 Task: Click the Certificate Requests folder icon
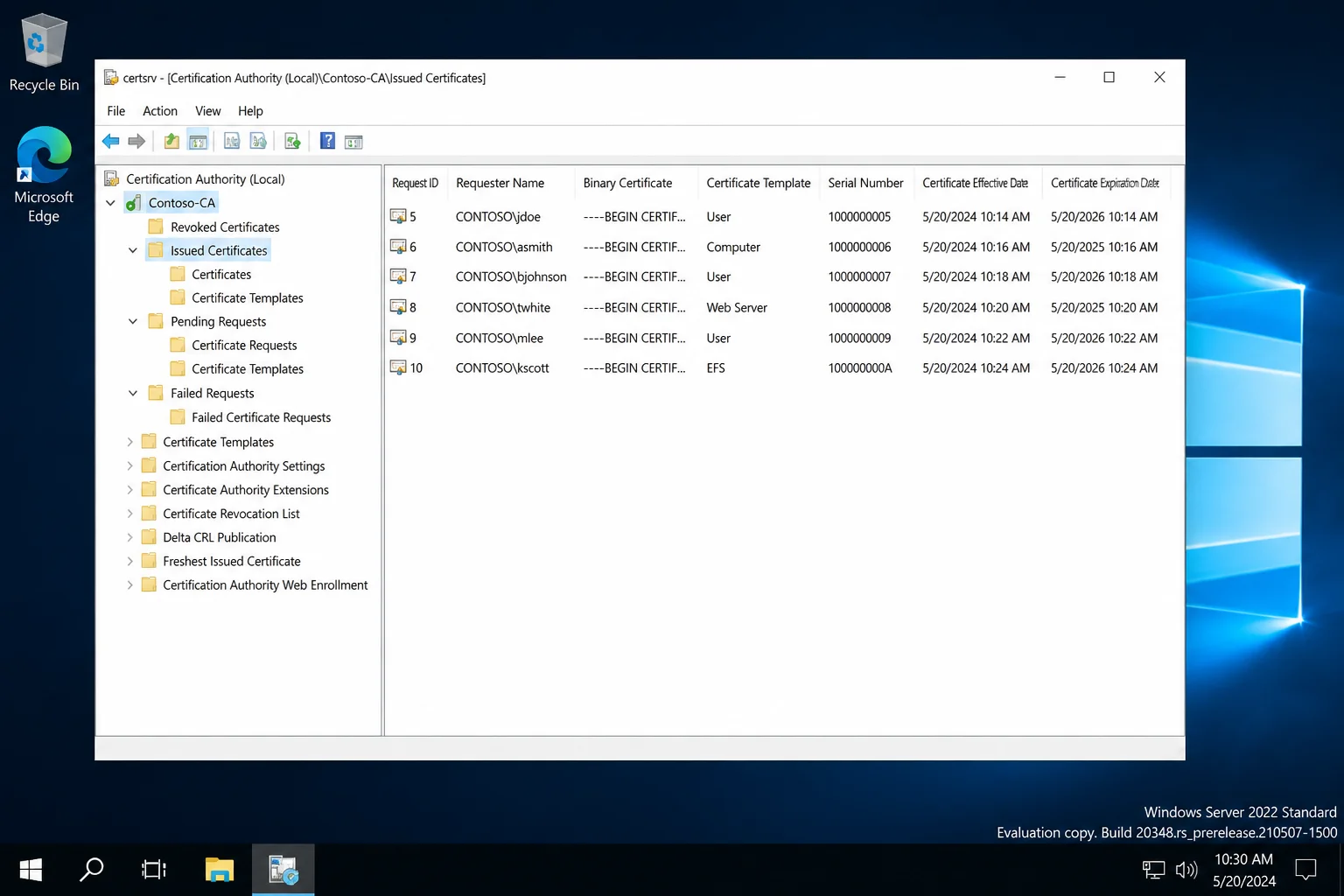click(x=178, y=345)
